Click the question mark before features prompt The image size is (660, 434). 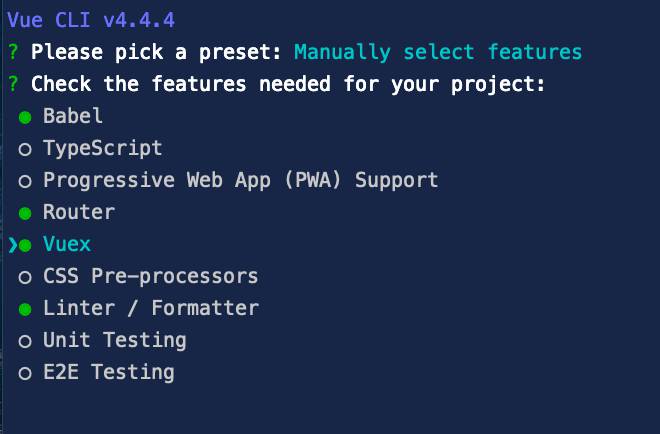click(x=13, y=84)
